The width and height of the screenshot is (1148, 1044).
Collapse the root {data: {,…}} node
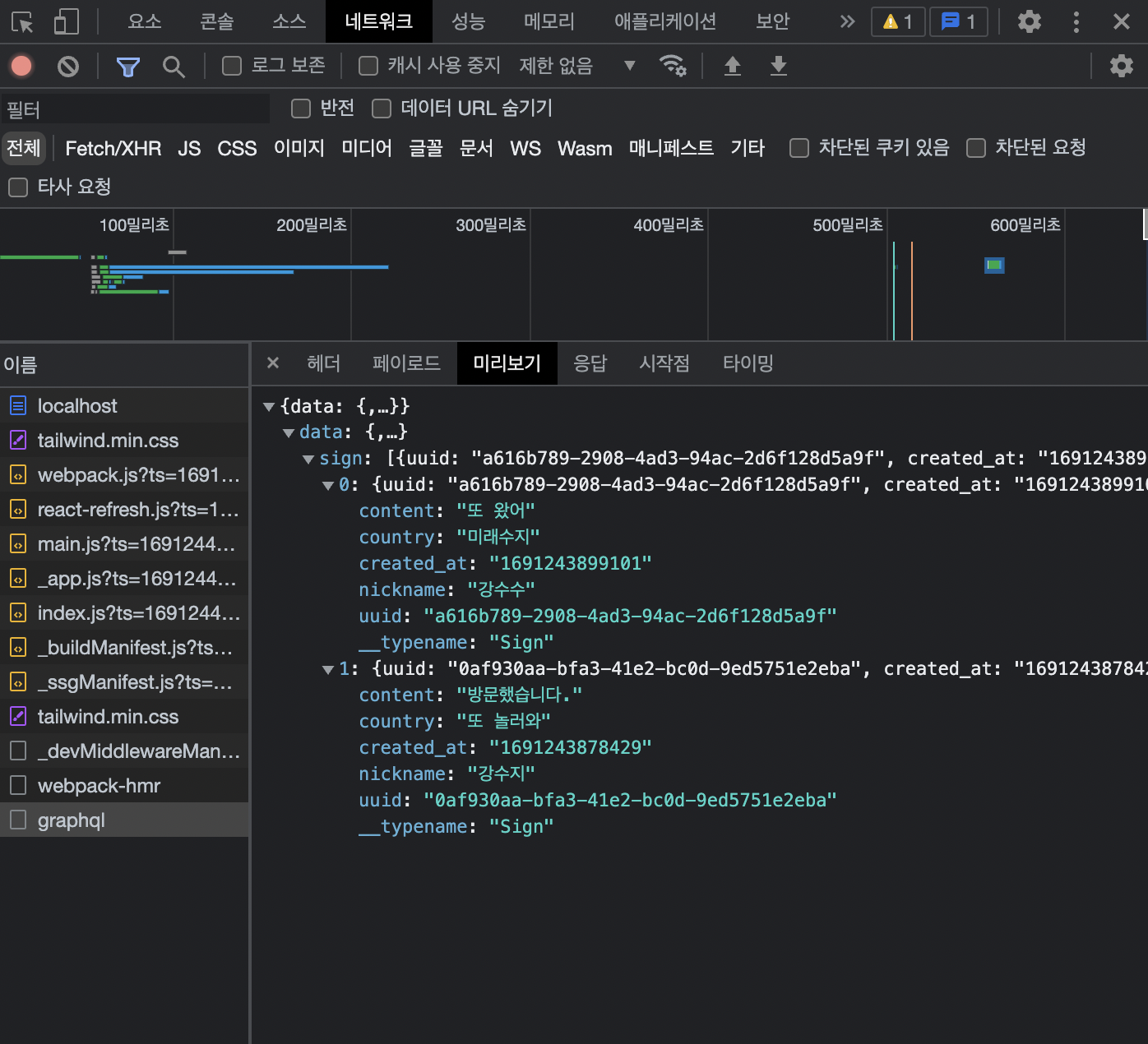(x=268, y=406)
